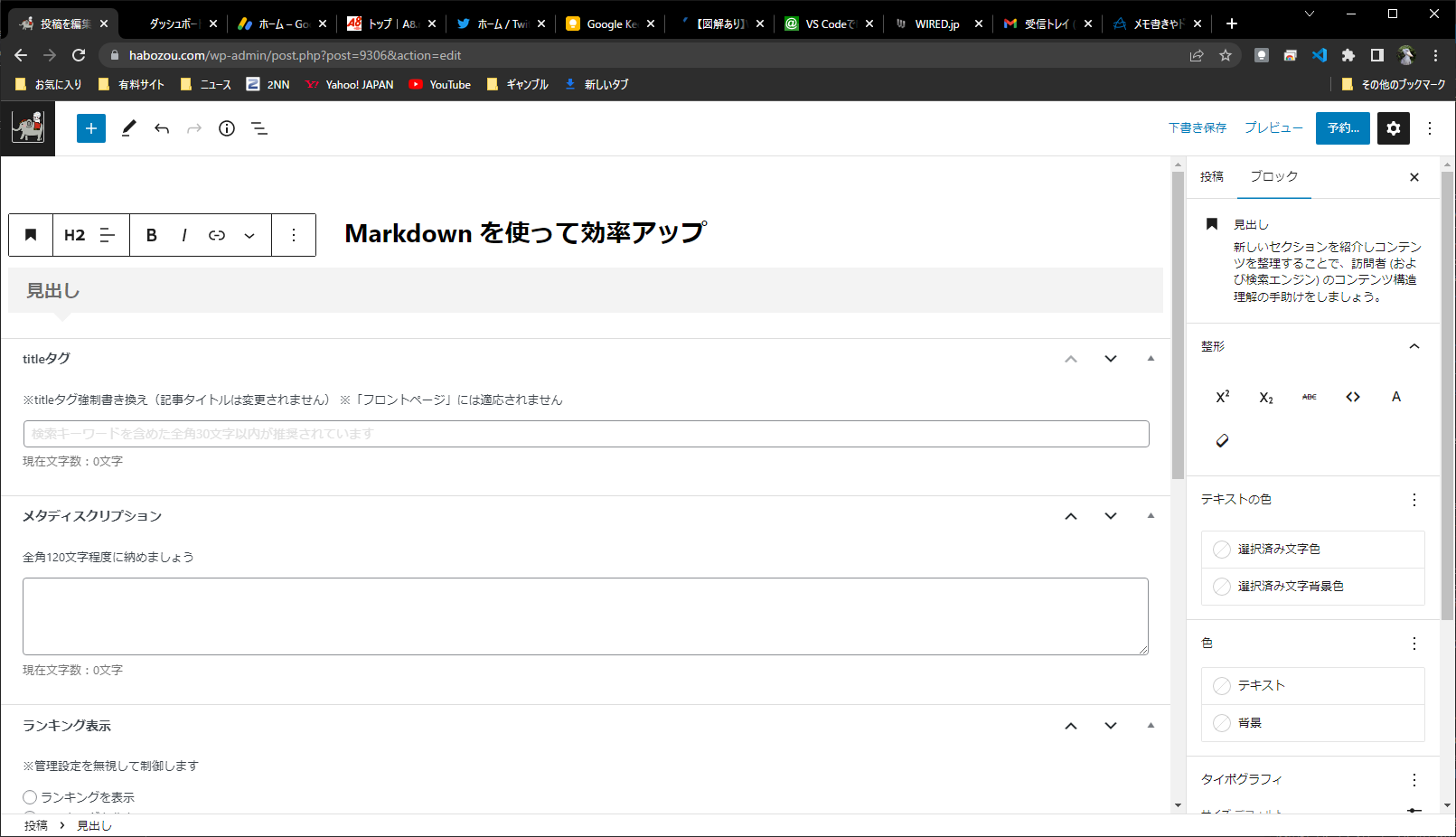Apply italic formatting in block toolbar
Screen dimensions: 1456x837
[184, 235]
